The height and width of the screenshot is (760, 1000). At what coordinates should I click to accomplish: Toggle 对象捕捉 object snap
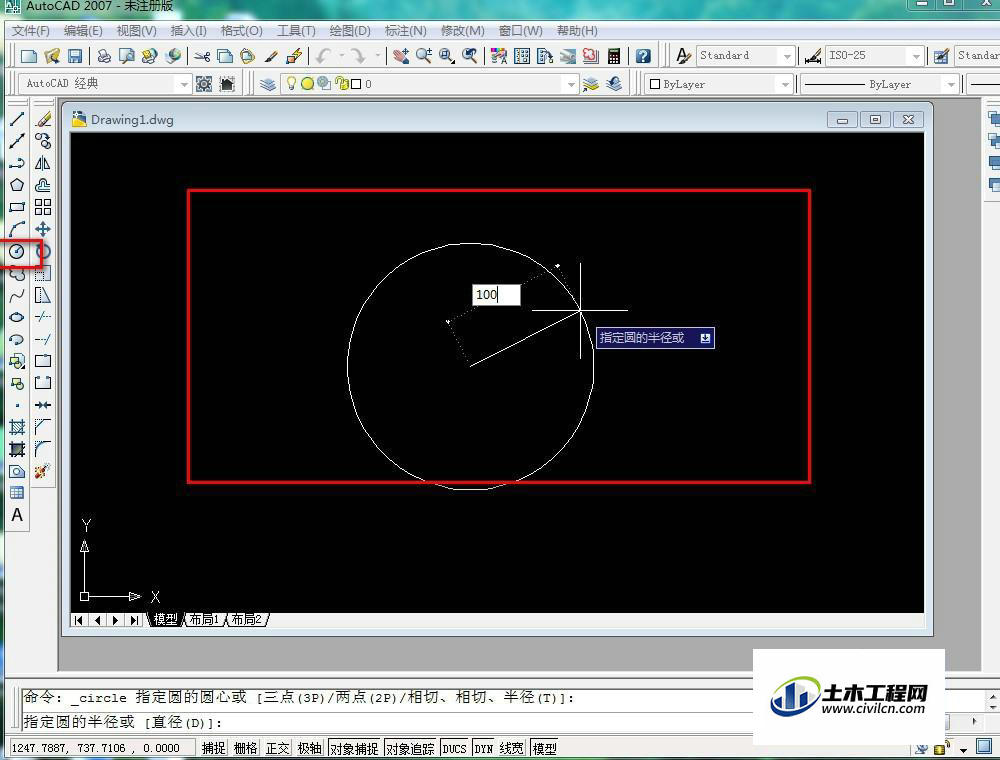coord(354,748)
